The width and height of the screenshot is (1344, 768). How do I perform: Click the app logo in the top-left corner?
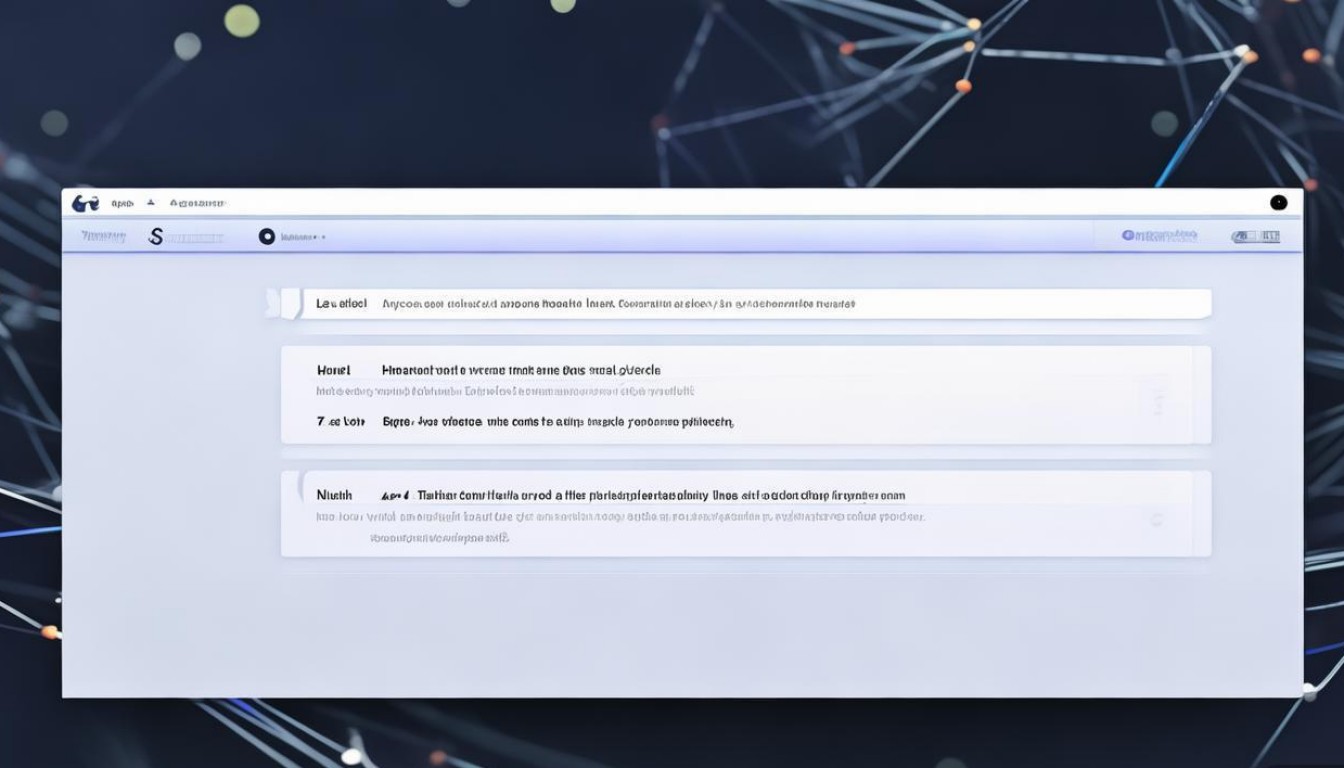coord(86,203)
